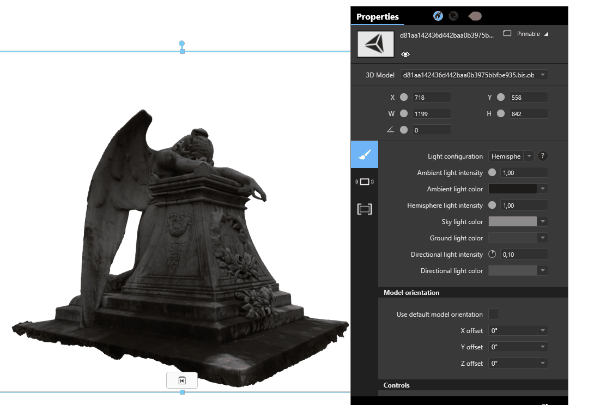
Task: Click the top-center resize handle of selection
Action: (x=183, y=51)
